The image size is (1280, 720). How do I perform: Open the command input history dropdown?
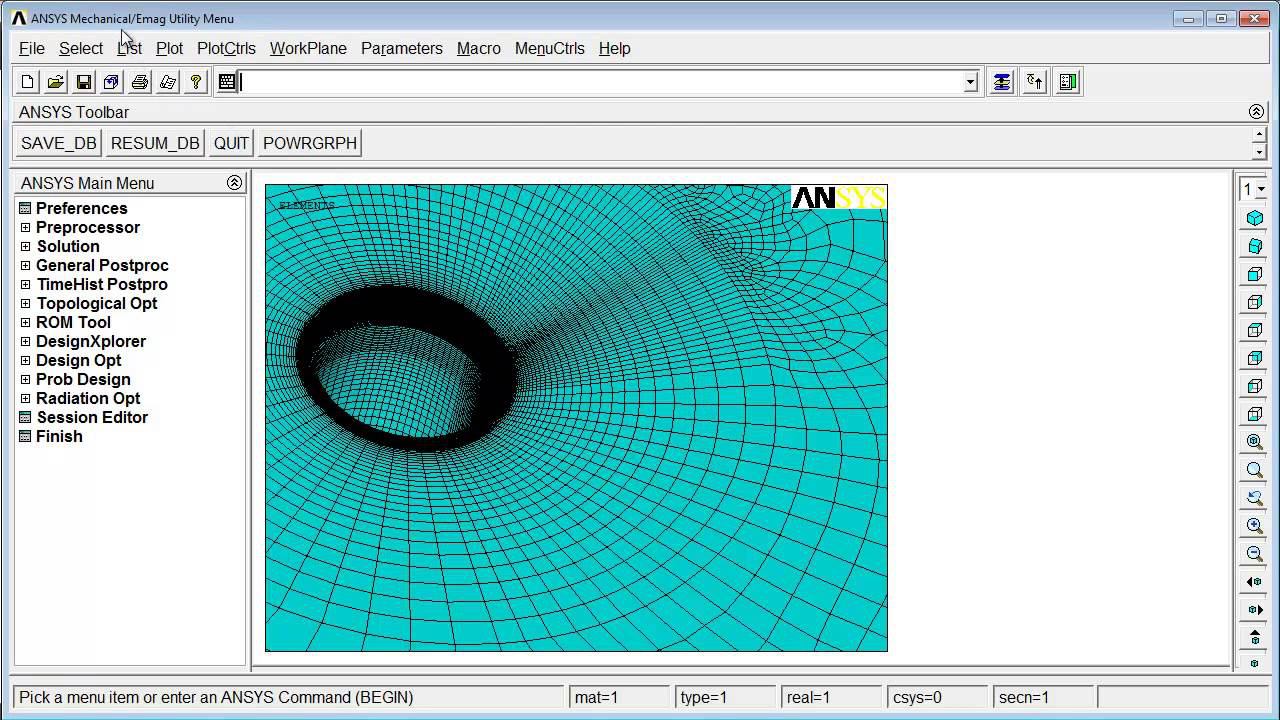coord(970,83)
